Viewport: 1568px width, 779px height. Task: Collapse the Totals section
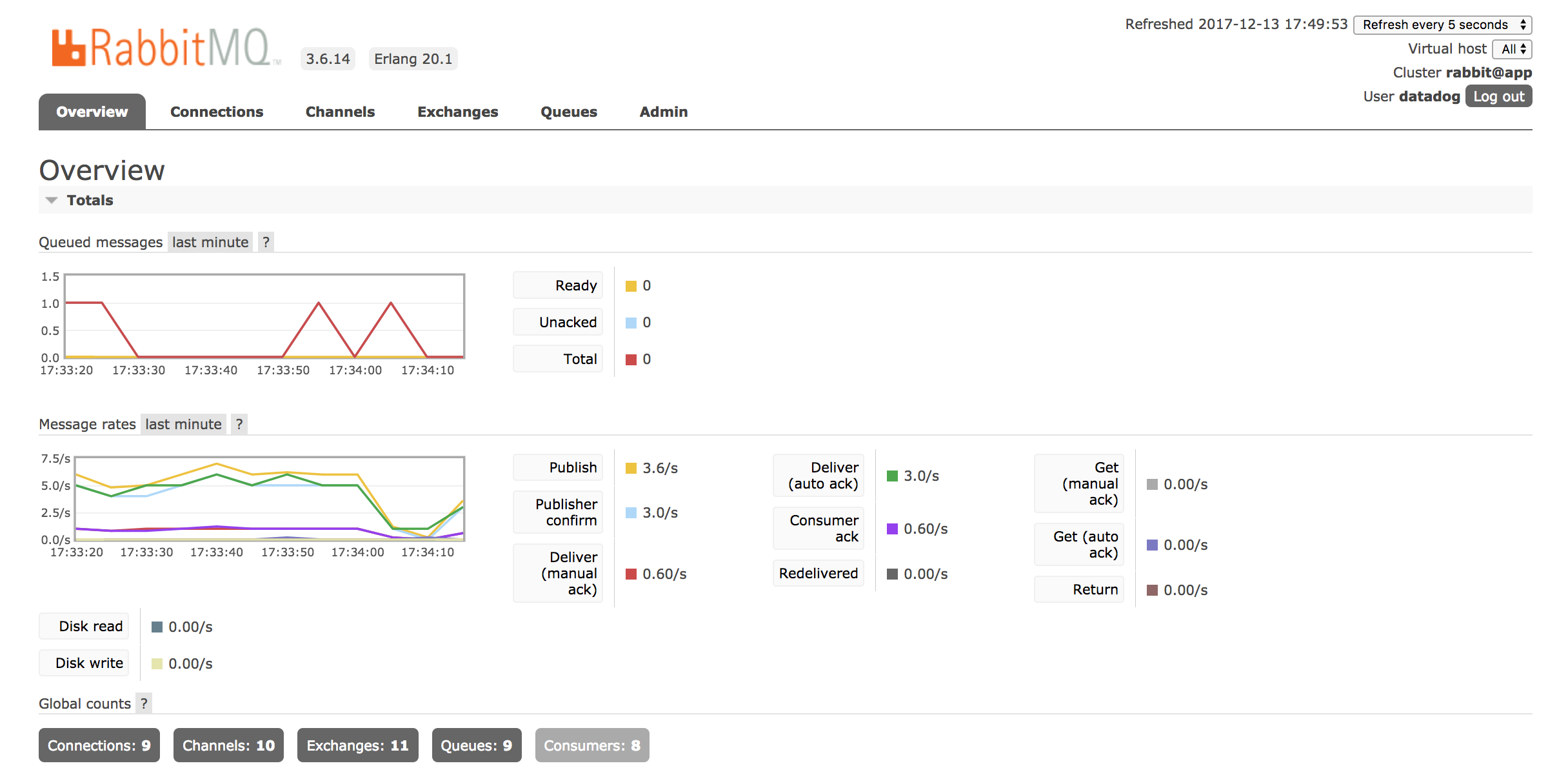[x=52, y=200]
